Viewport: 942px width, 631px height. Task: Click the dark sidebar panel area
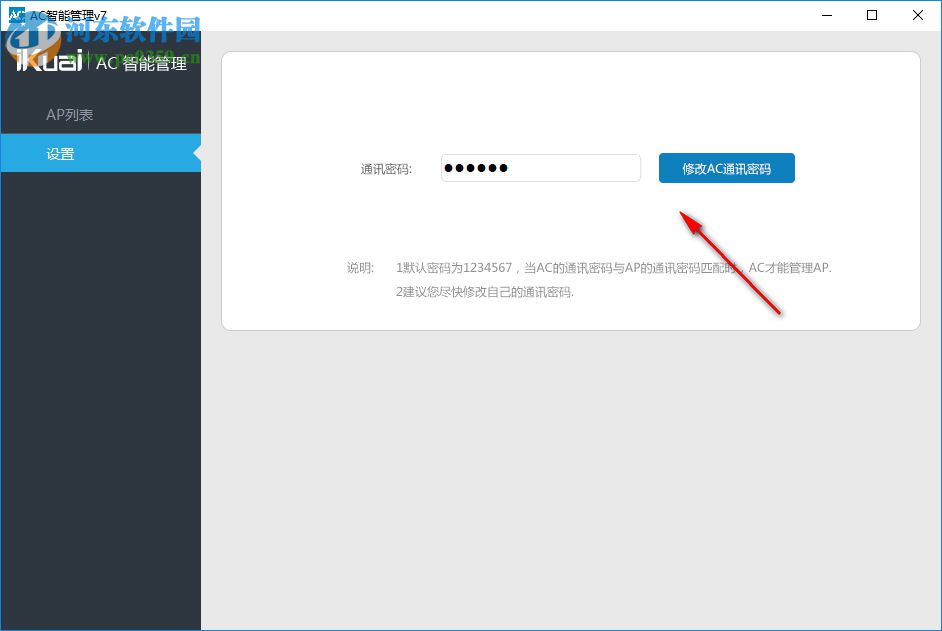coord(100,400)
